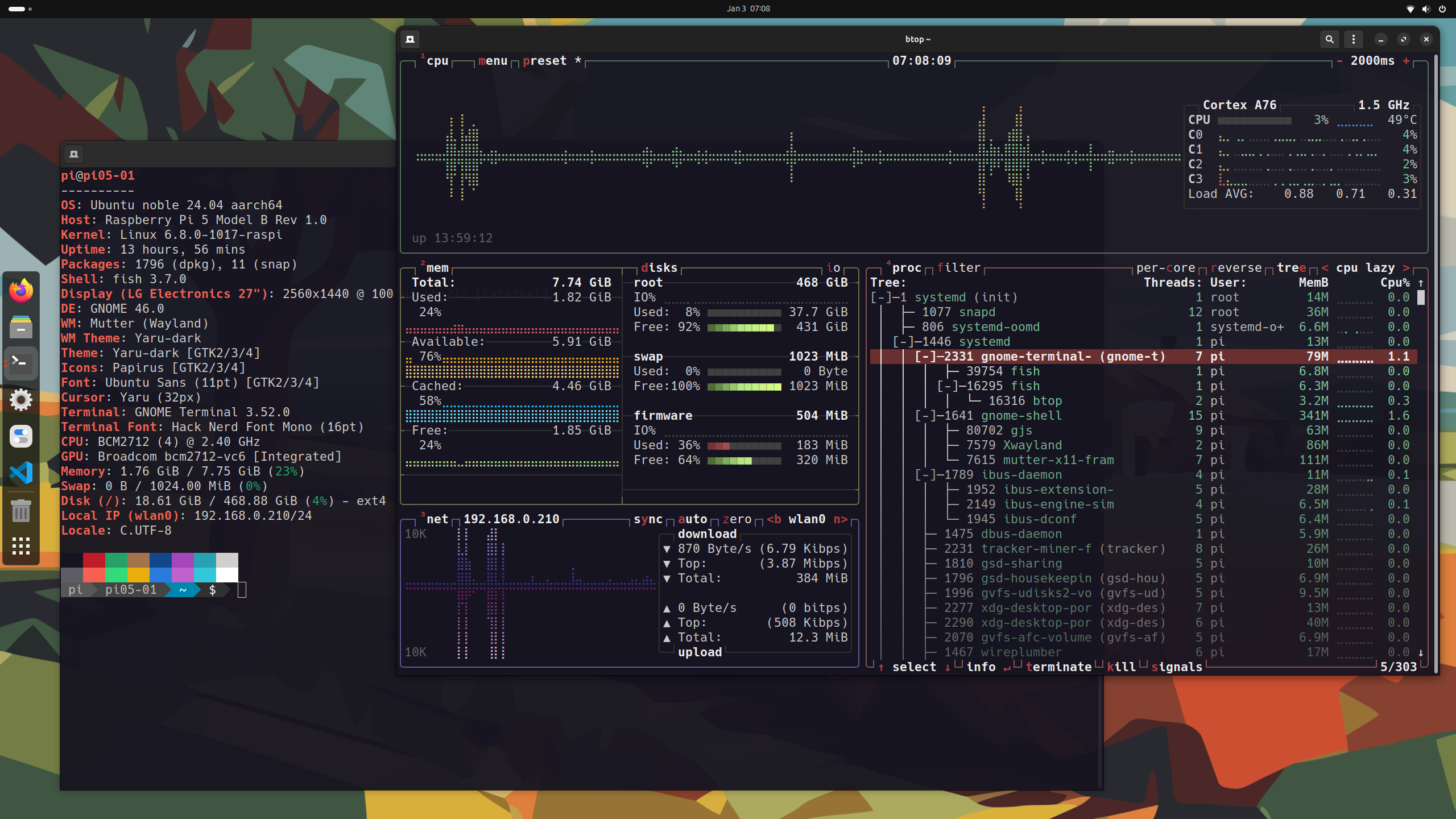Click the mem box label
This screenshot has height=819, width=1456.
pyautogui.click(x=437, y=268)
